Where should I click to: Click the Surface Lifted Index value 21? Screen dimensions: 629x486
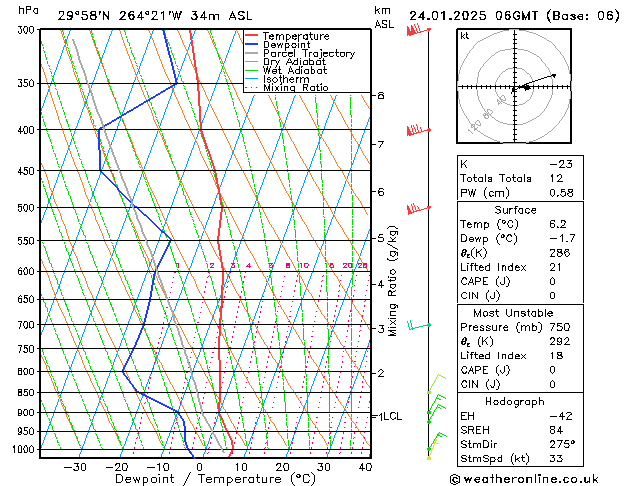point(555,267)
